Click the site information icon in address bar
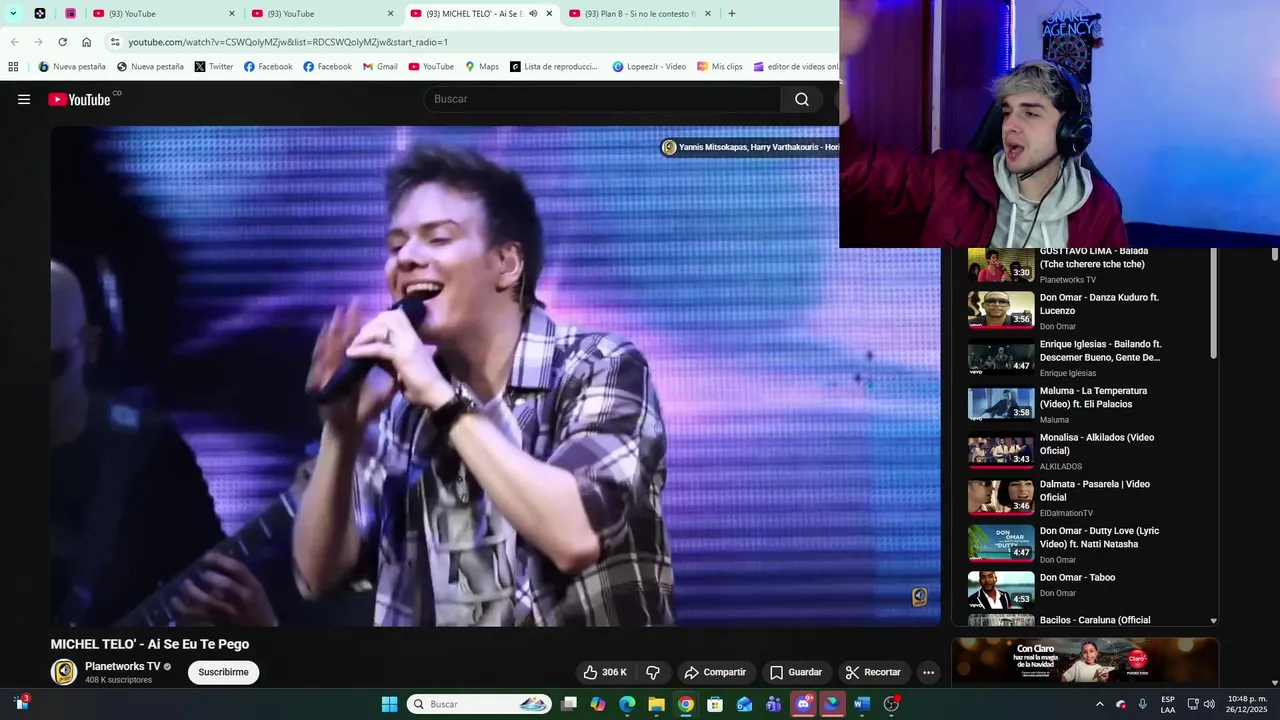The height and width of the screenshot is (720, 1280). (x=115, y=42)
